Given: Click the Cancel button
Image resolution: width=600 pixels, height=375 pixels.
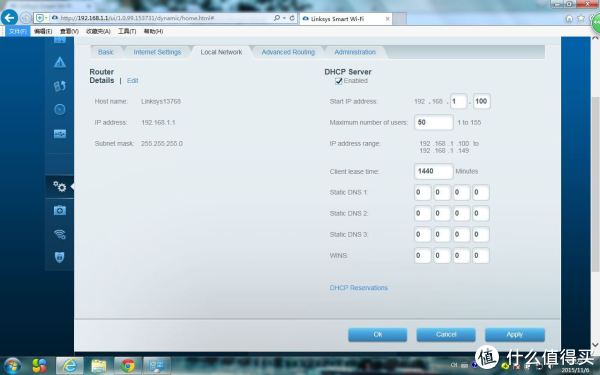Looking at the screenshot, I should coord(446,334).
